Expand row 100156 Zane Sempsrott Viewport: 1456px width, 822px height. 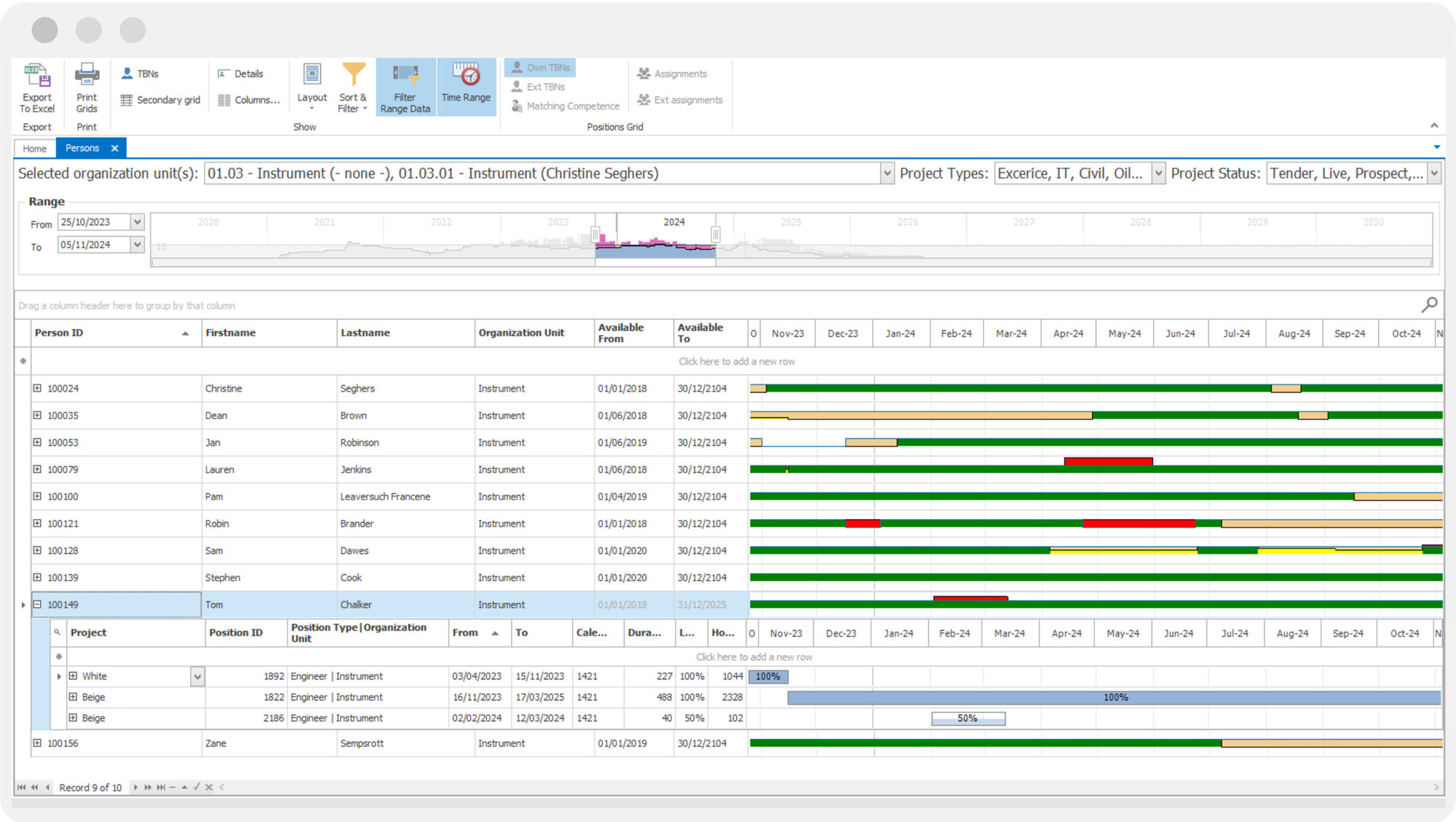tap(37, 743)
